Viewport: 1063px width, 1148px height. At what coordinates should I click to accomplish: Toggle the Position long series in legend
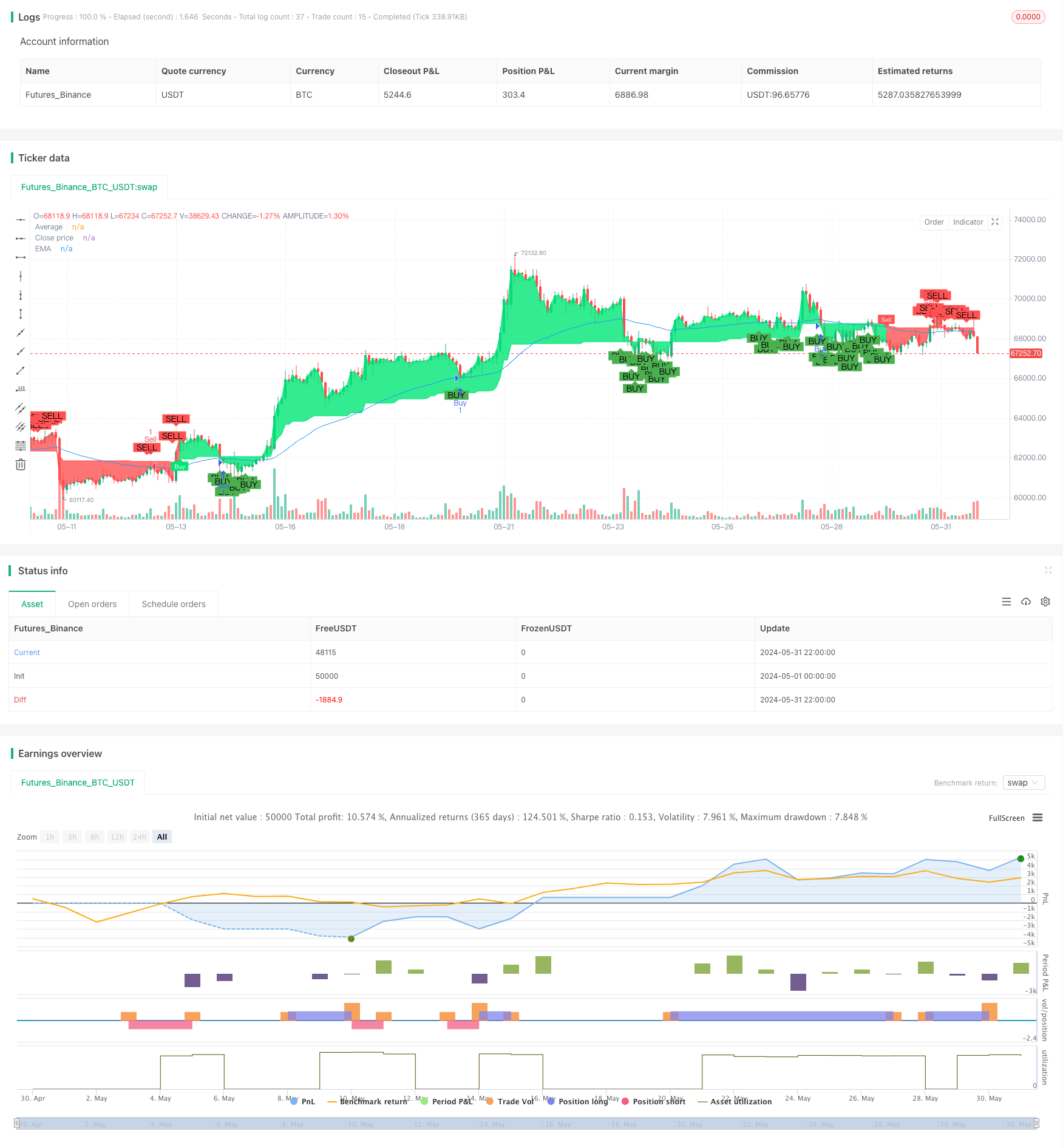pyautogui.click(x=577, y=1101)
